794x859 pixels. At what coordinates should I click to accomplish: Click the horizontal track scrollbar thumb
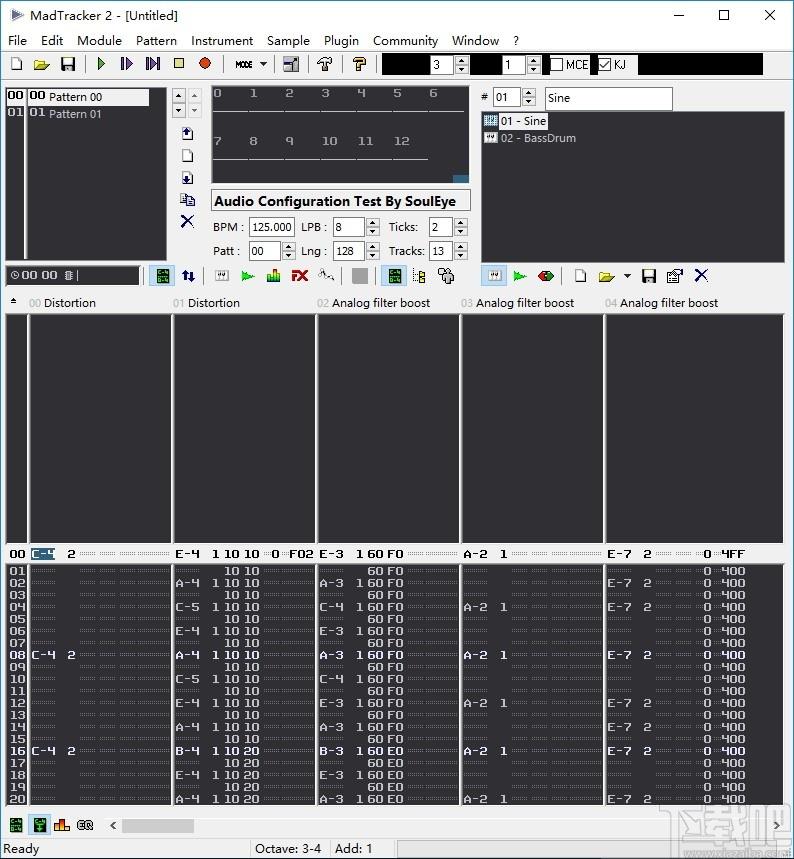tap(157, 825)
